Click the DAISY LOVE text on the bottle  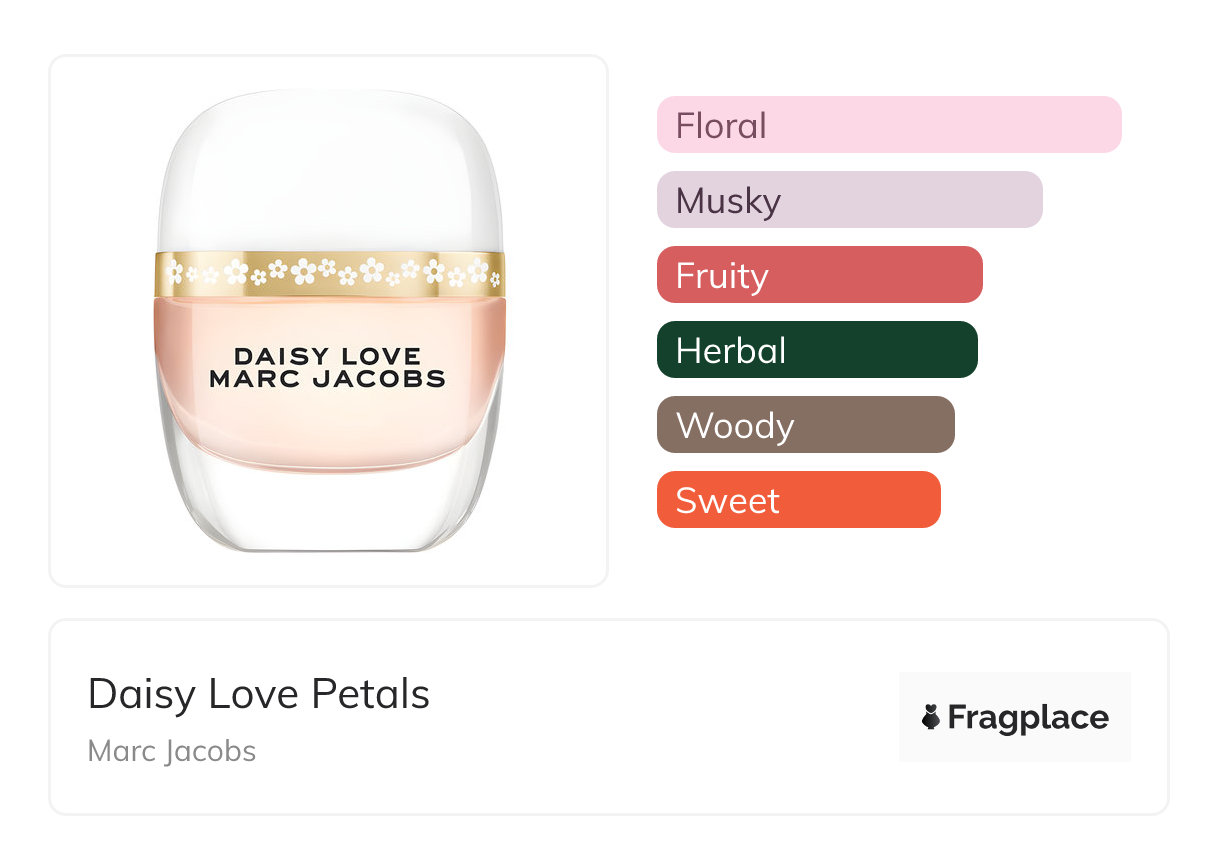[x=327, y=356]
